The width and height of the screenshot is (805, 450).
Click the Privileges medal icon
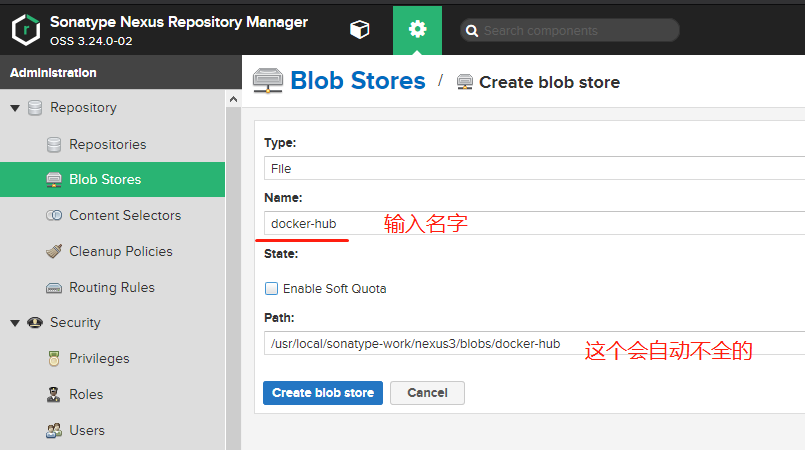click(54, 359)
